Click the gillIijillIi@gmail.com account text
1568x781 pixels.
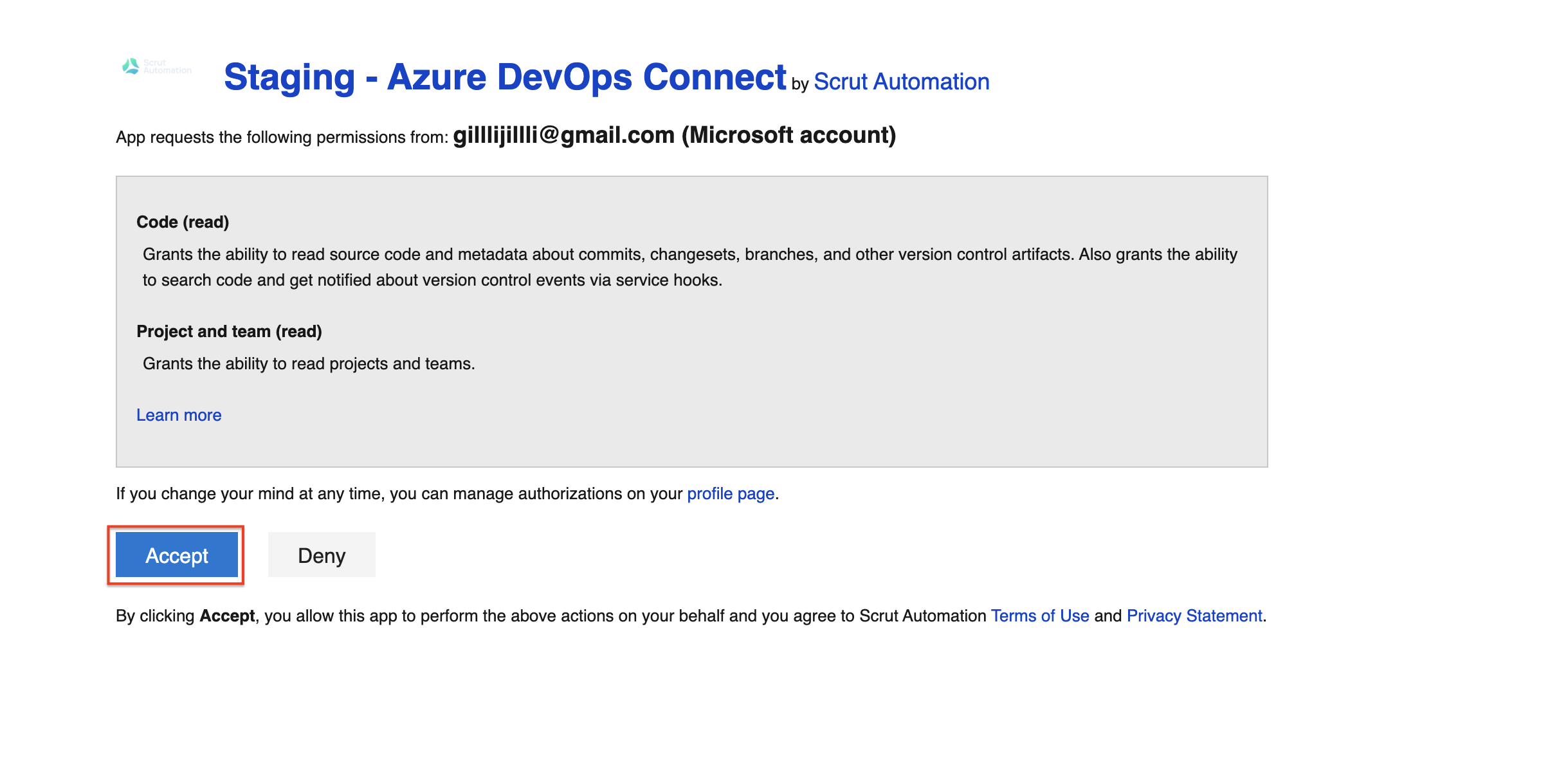(675, 135)
